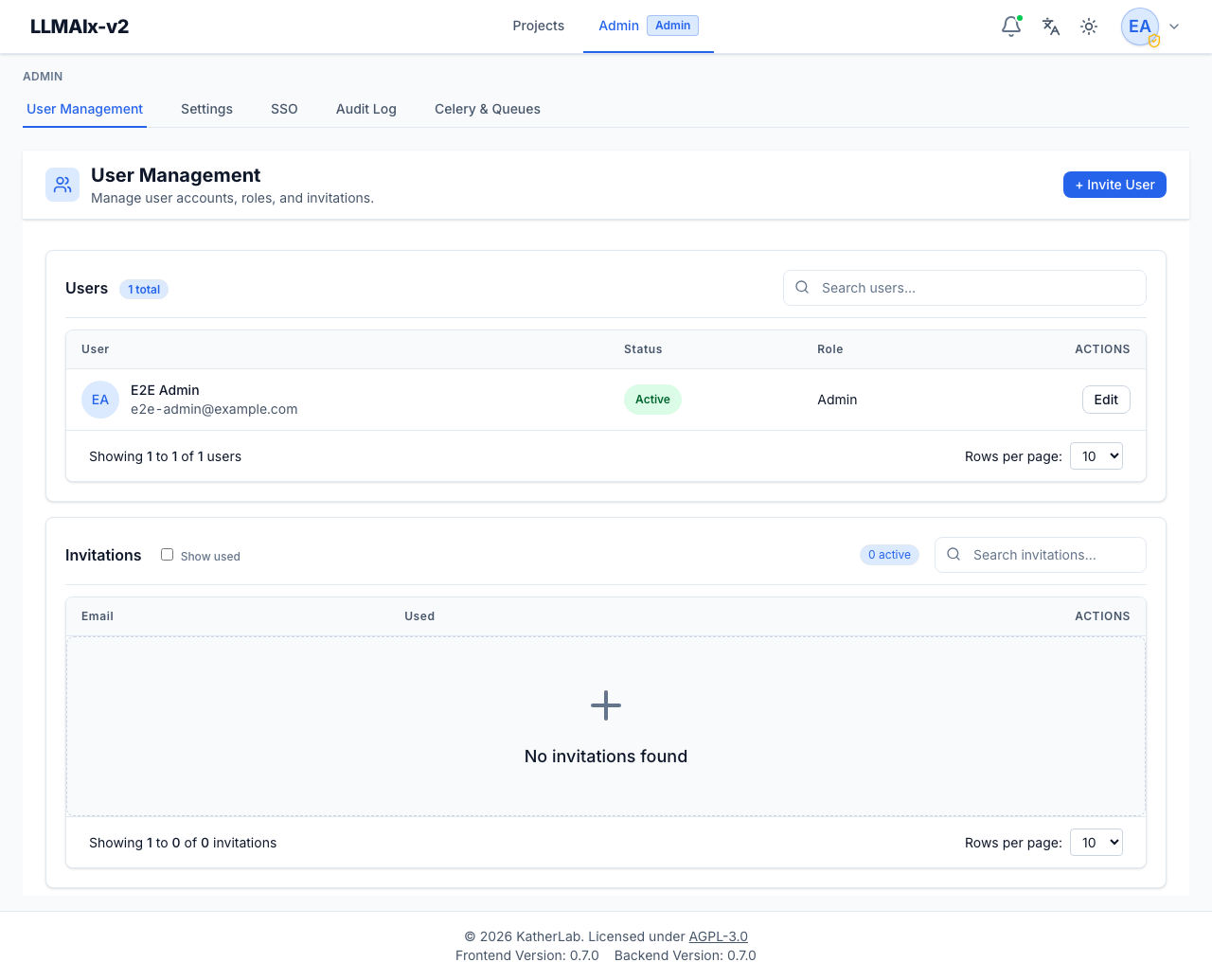Go to the Projects navigation item
Viewport: 1212px width, 980px height.
click(x=538, y=26)
